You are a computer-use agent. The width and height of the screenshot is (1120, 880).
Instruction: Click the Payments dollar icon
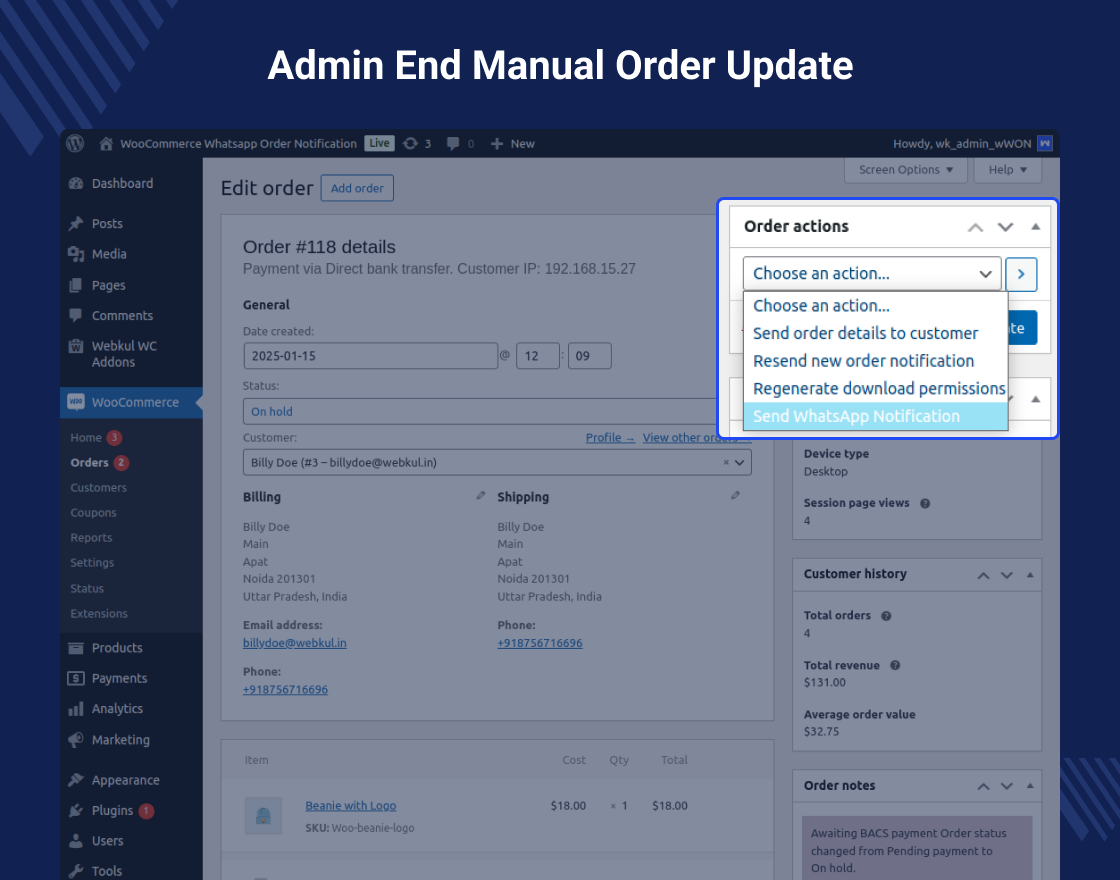point(76,679)
